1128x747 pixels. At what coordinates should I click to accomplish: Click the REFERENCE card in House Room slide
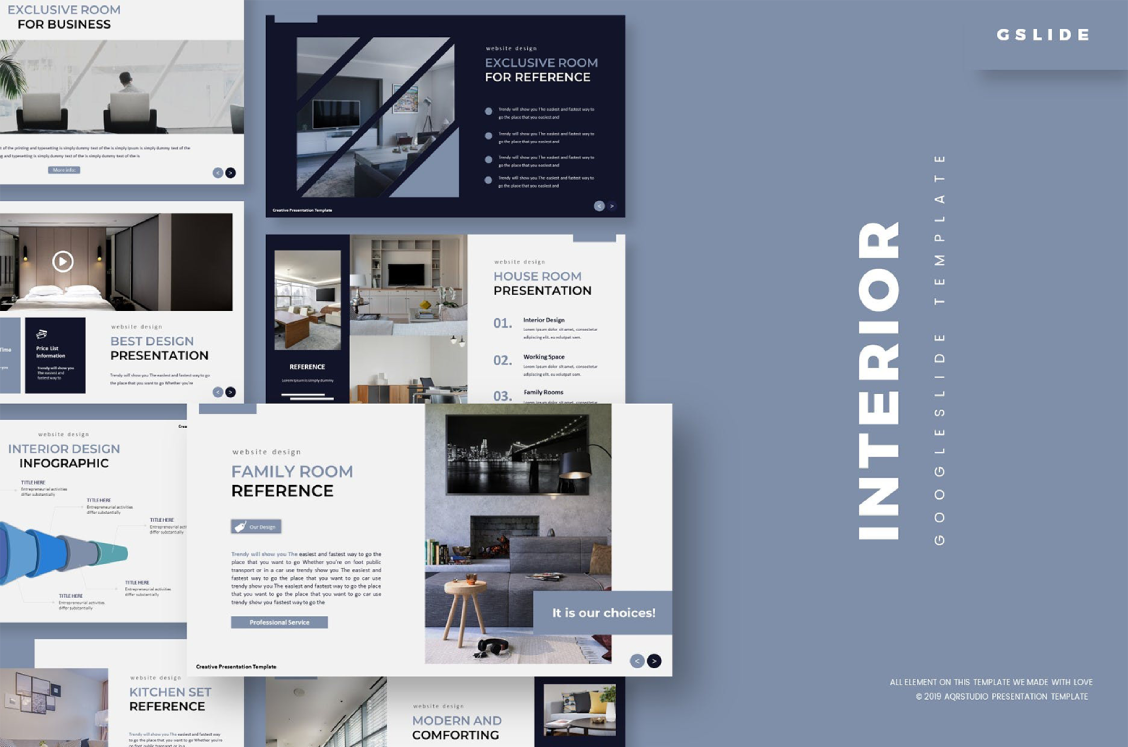(x=308, y=367)
